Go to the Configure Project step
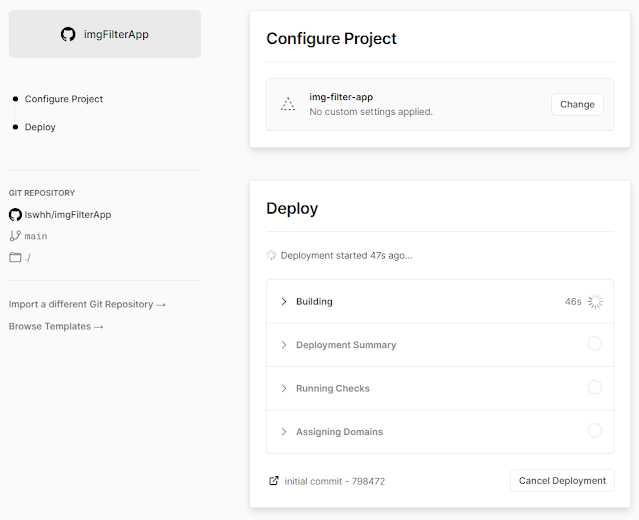The width and height of the screenshot is (639, 520). [64, 99]
